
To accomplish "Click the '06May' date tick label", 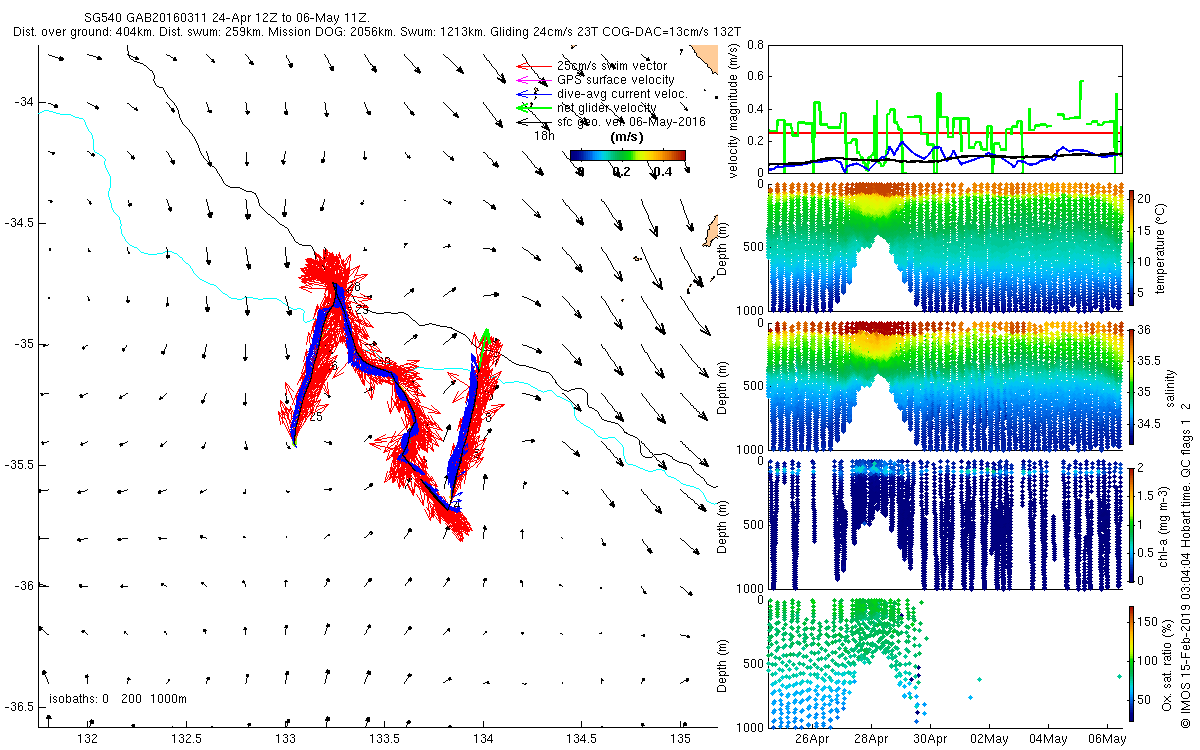I will [x=1107, y=738].
